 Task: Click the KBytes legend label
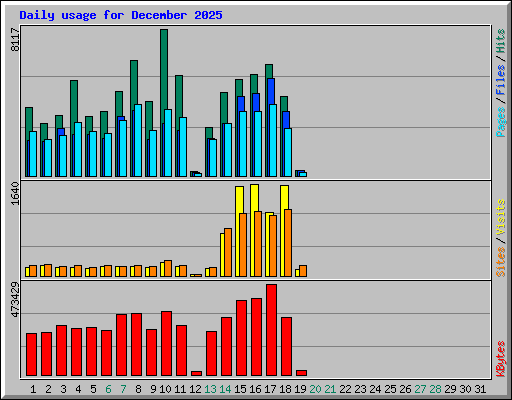tap(500, 359)
